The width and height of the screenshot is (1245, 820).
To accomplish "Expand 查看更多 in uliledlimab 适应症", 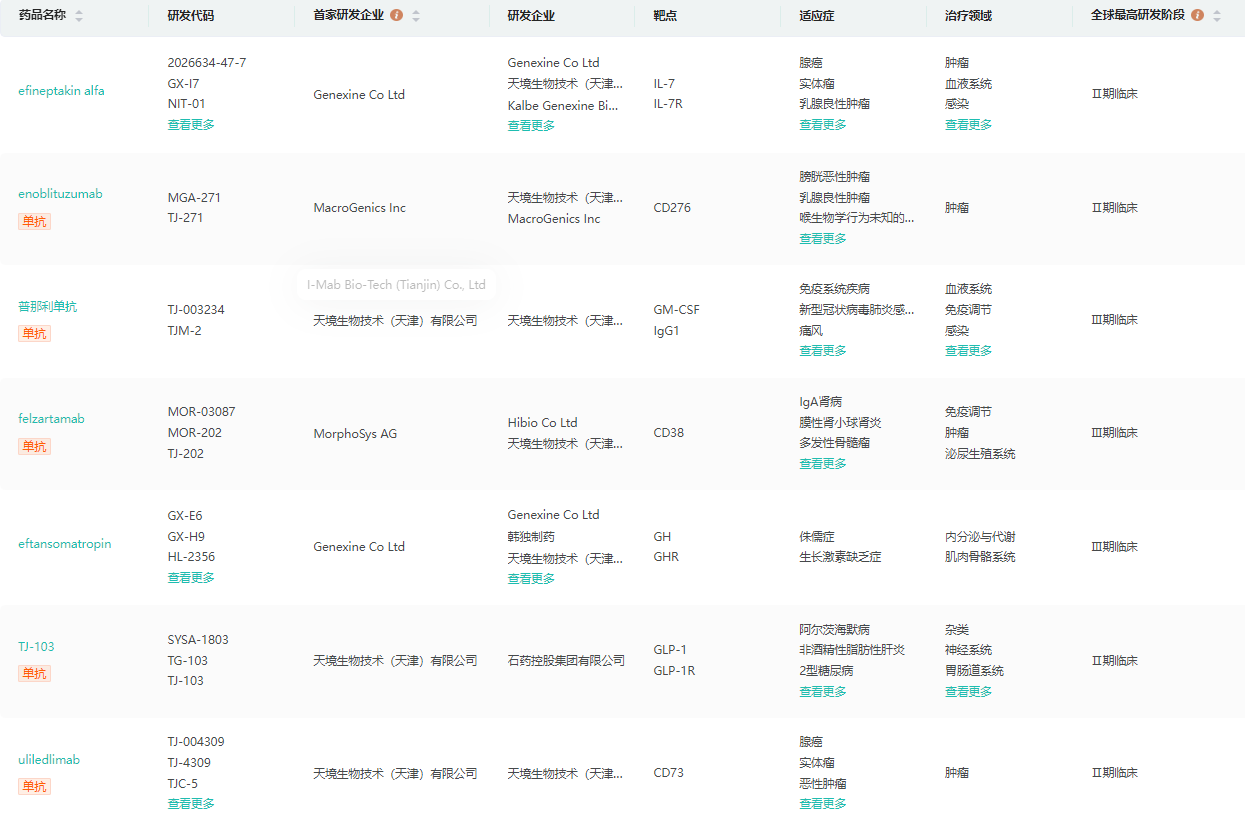I will (x=823, y=804).
